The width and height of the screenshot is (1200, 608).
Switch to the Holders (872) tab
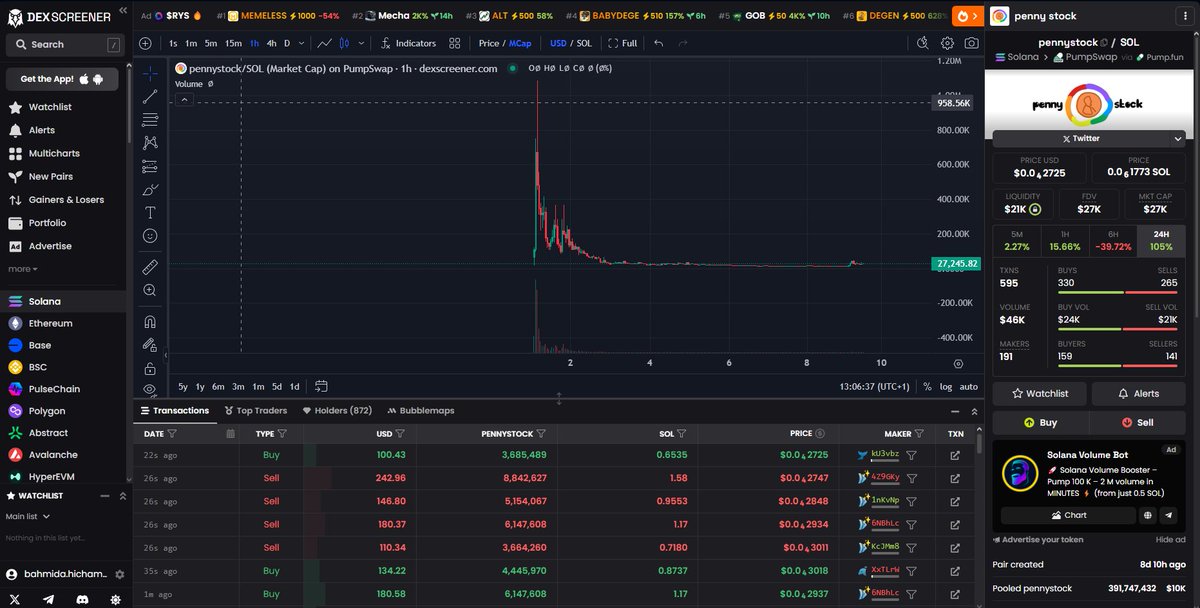tap(337, 410)
